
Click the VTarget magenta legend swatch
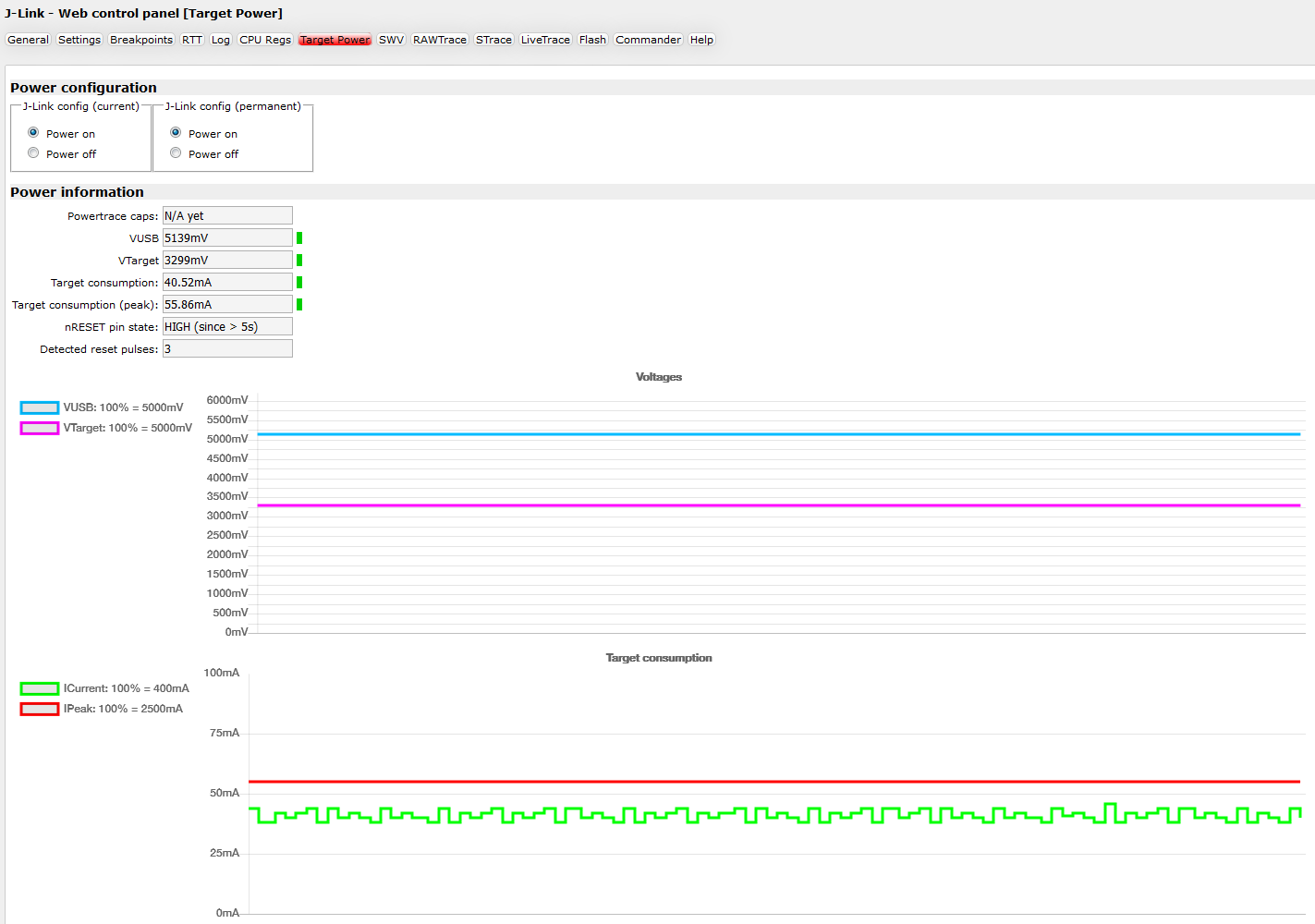[x=40, y=428]
